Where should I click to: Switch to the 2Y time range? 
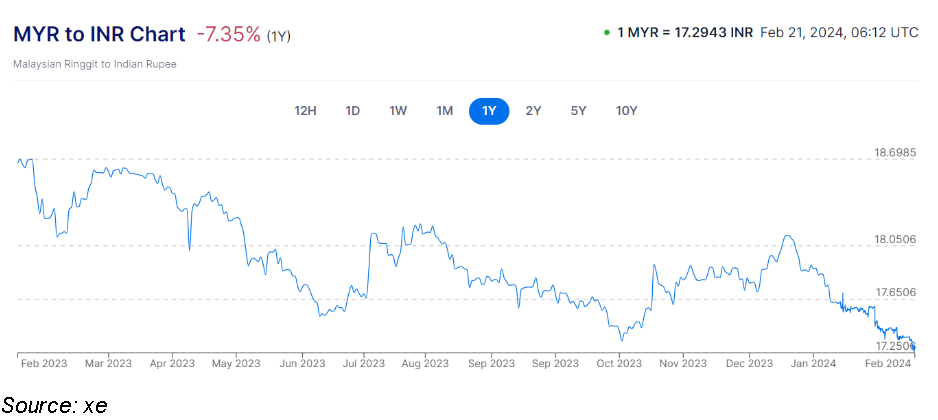533,111
